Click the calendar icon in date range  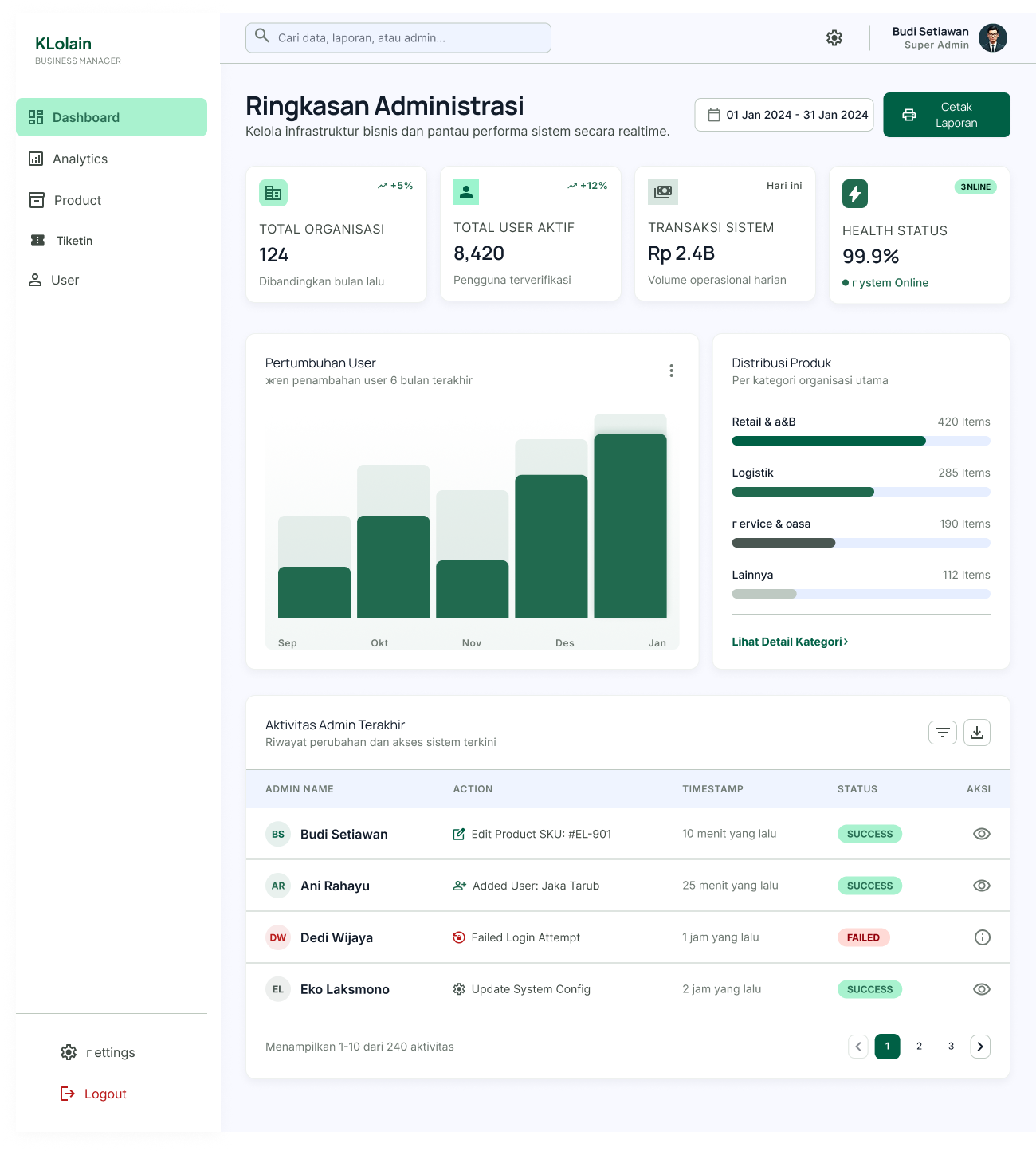[714, 115]
